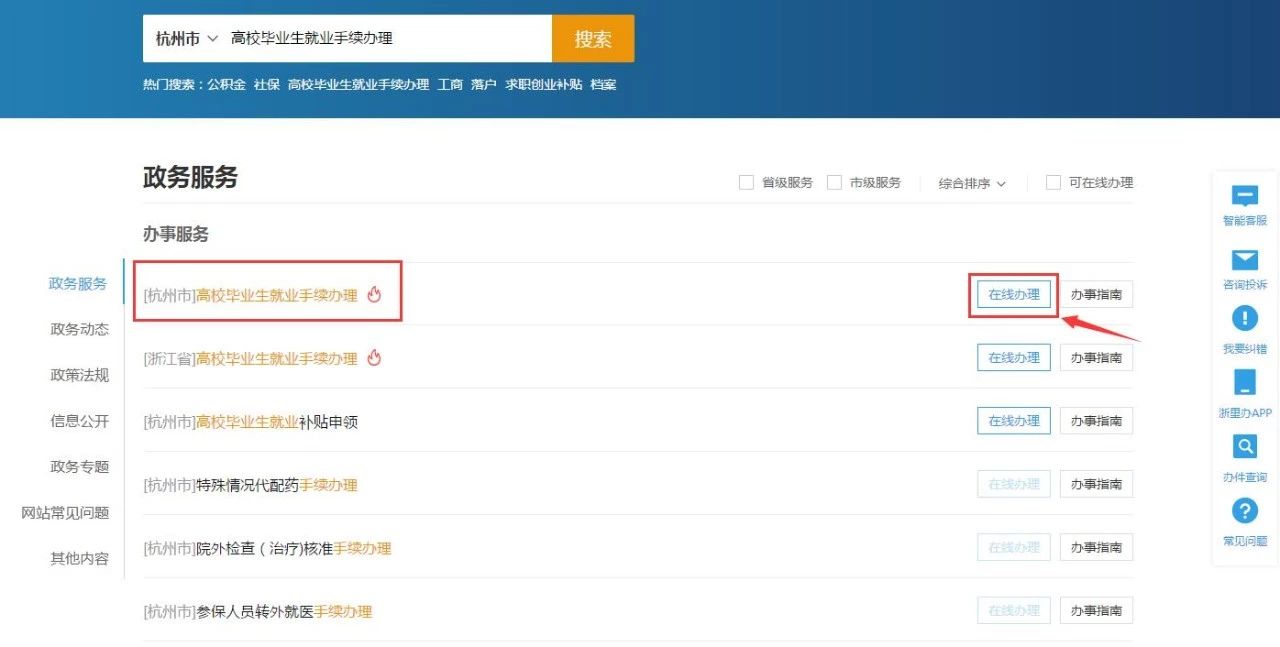1280x647 pixels.
Task: Expand the 杭州市 city dropdown
Action: point(186,39)
